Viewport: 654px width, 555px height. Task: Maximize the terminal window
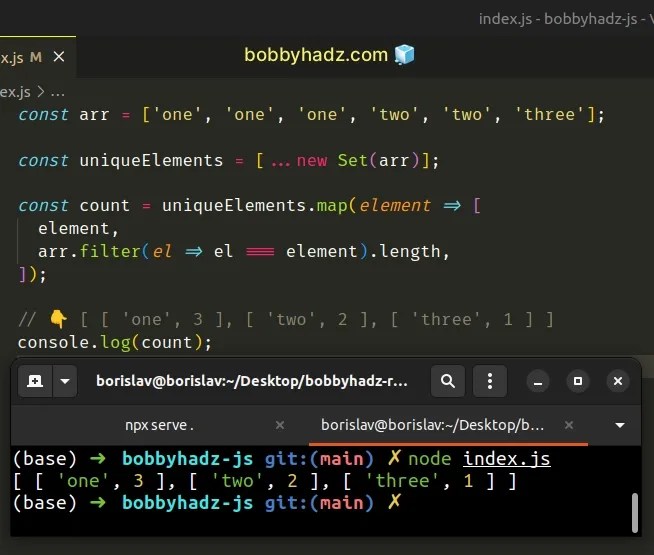[578, 381]
